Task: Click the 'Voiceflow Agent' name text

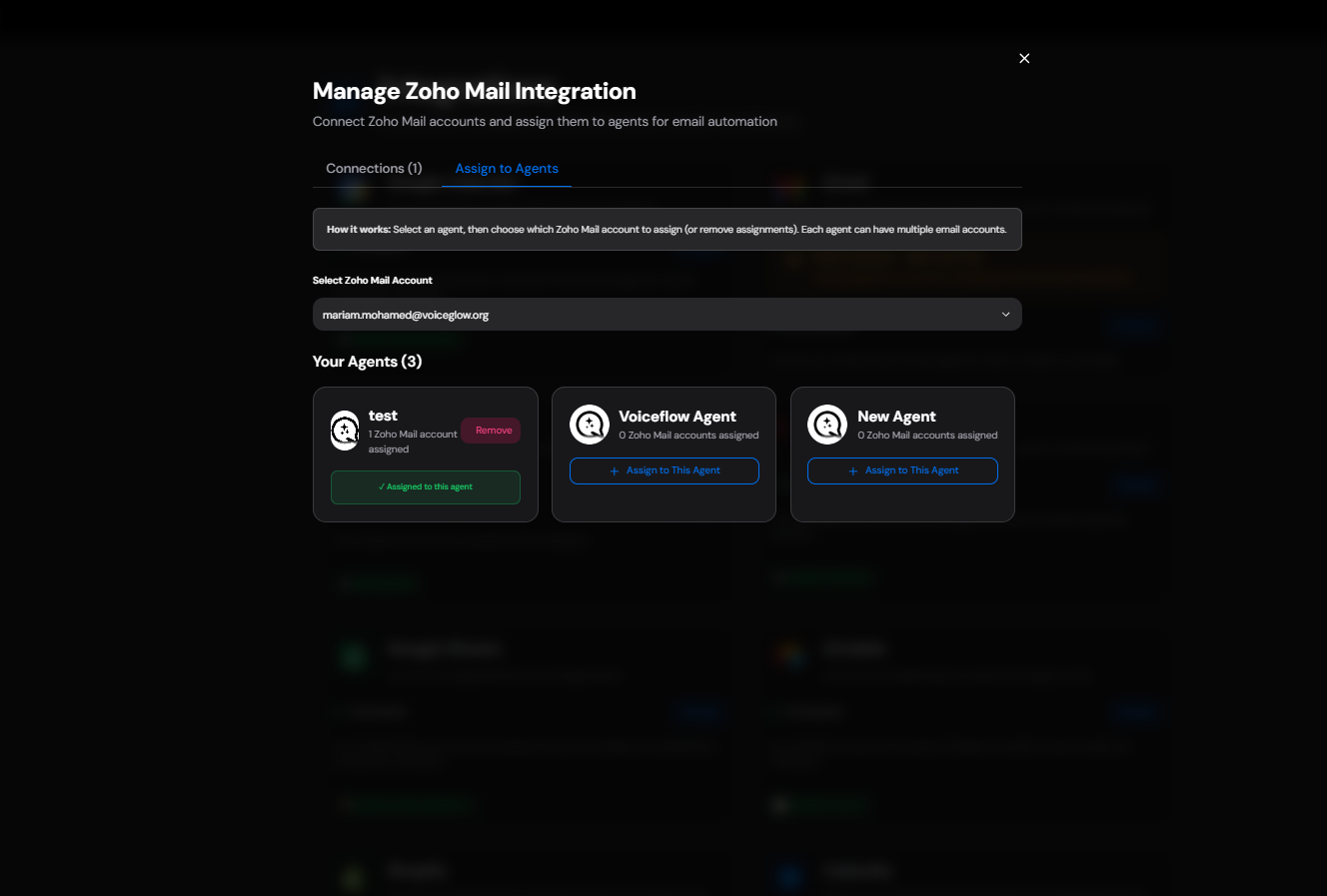Action: pyautogui.click(x=676, y=417)
